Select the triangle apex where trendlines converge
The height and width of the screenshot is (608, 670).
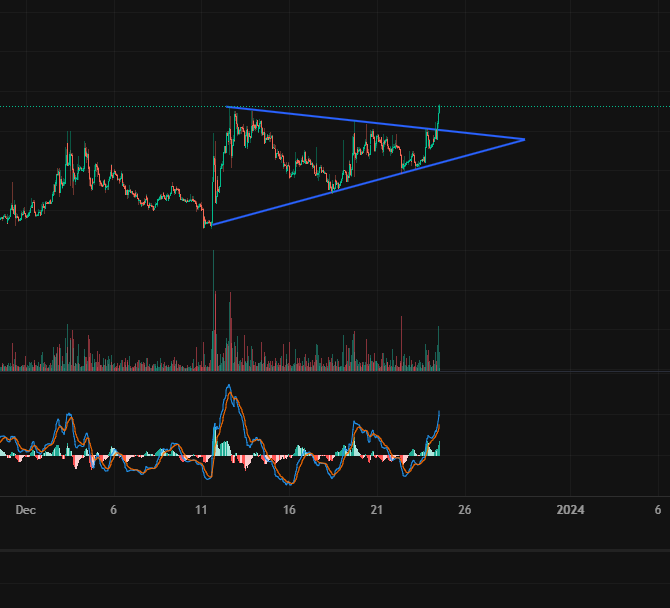pyautogui.click(x=524, y=140)
